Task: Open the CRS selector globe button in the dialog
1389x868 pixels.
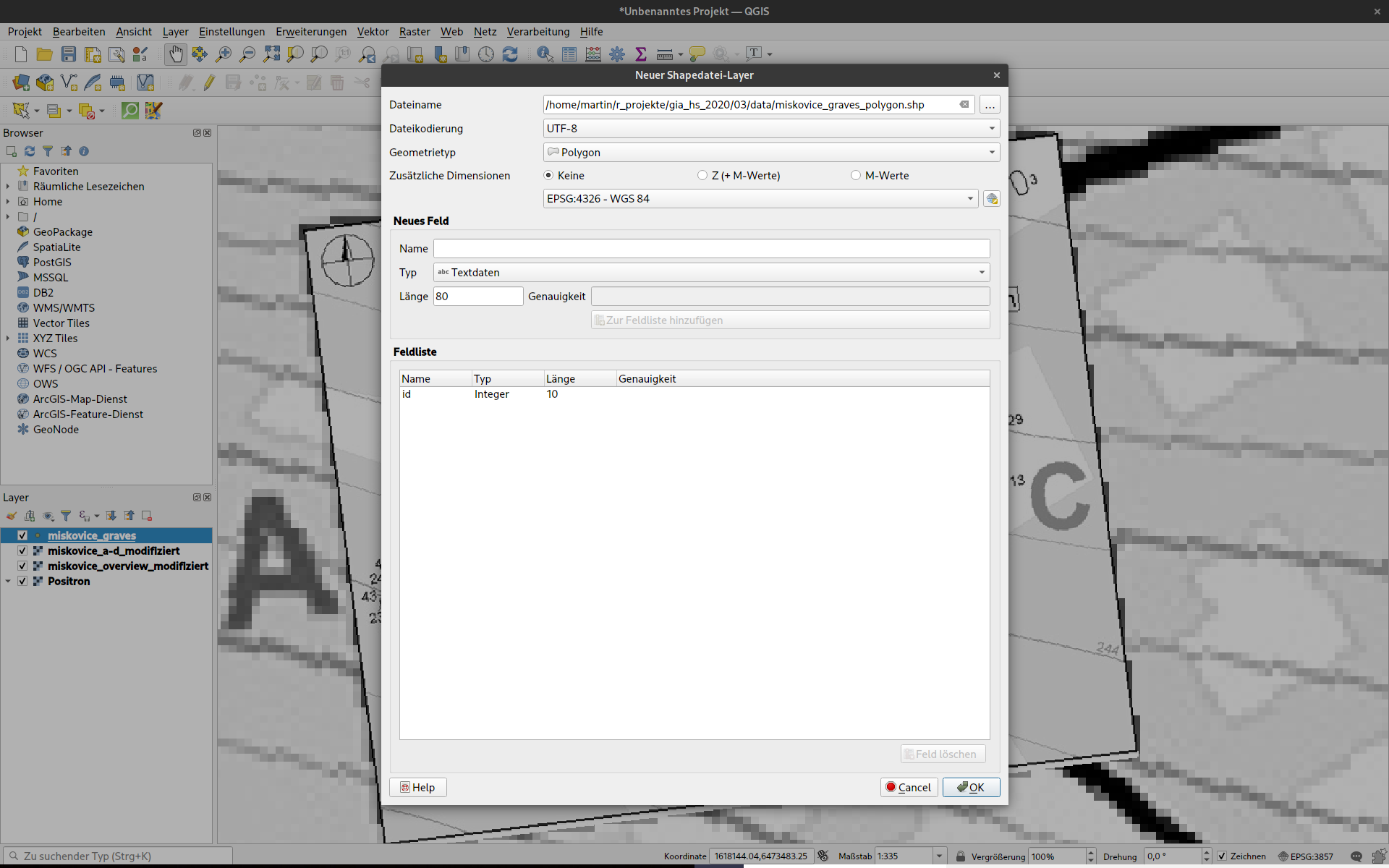Action: (992, 199)
